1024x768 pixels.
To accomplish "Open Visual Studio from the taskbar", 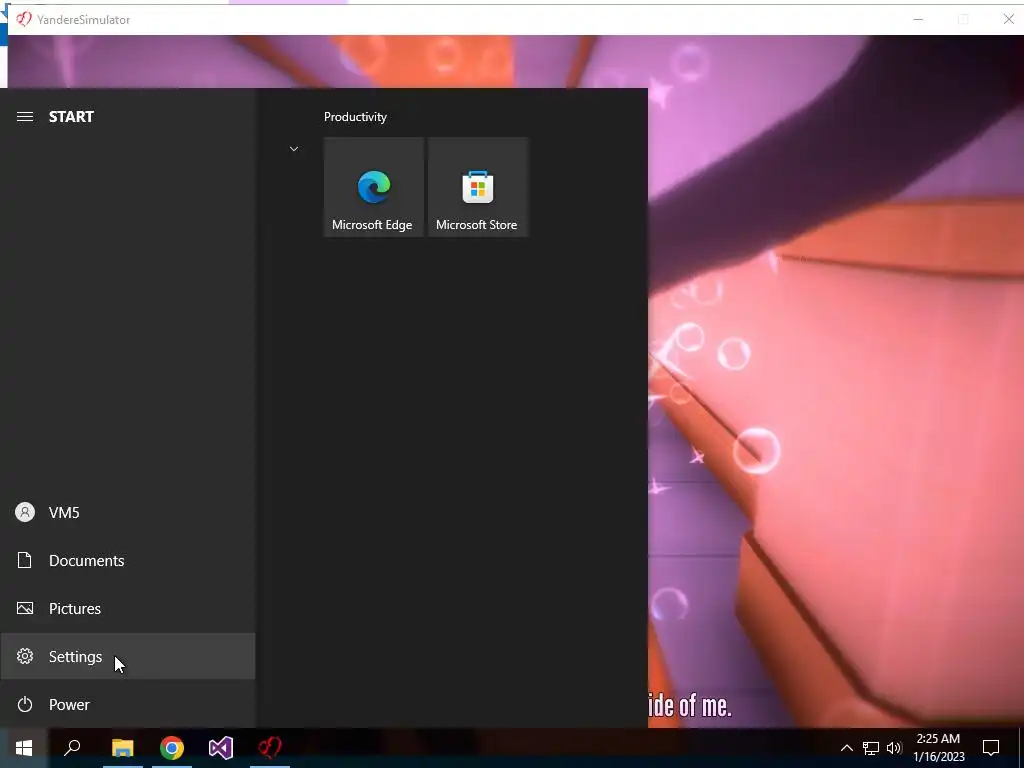I will coord(221,748).
